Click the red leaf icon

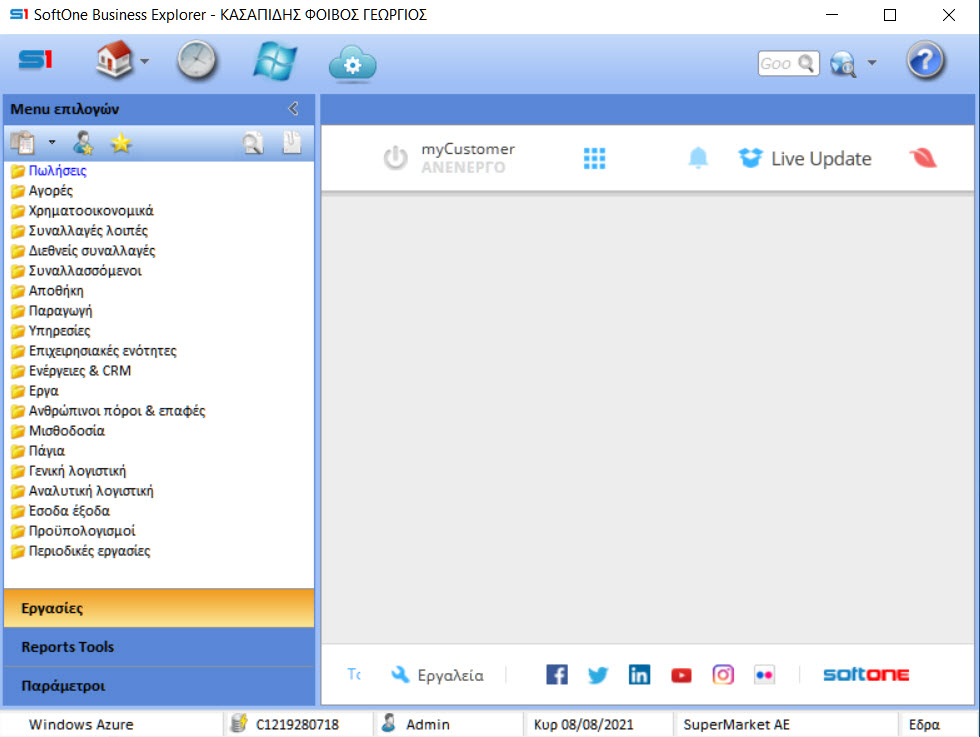click(923, 158)
